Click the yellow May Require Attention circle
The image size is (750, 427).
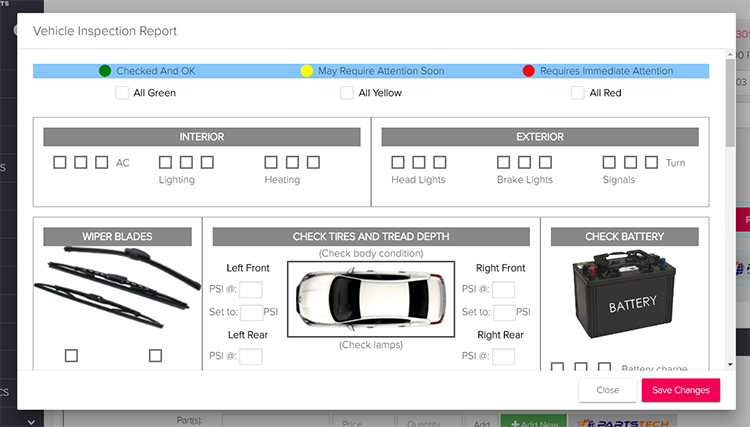click(307, 71)
